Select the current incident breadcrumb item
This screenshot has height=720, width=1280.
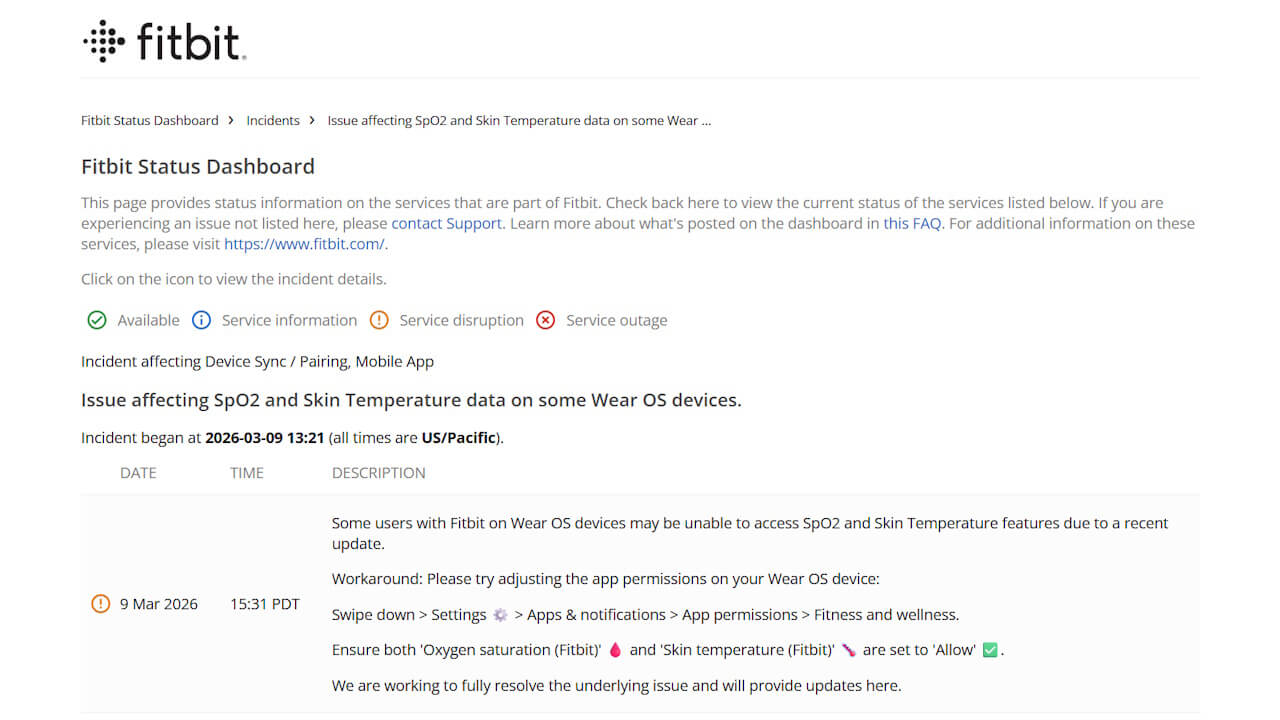tap(519, 121)
